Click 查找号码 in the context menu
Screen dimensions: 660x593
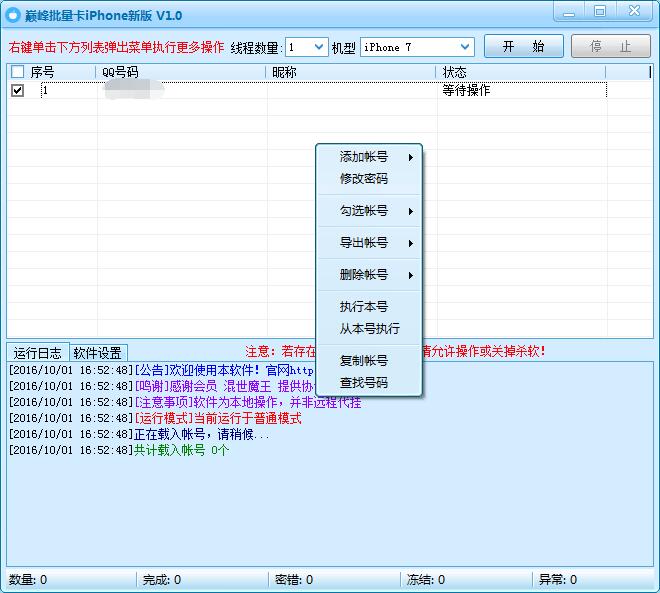pyautogui.click(x=364, y=383)
